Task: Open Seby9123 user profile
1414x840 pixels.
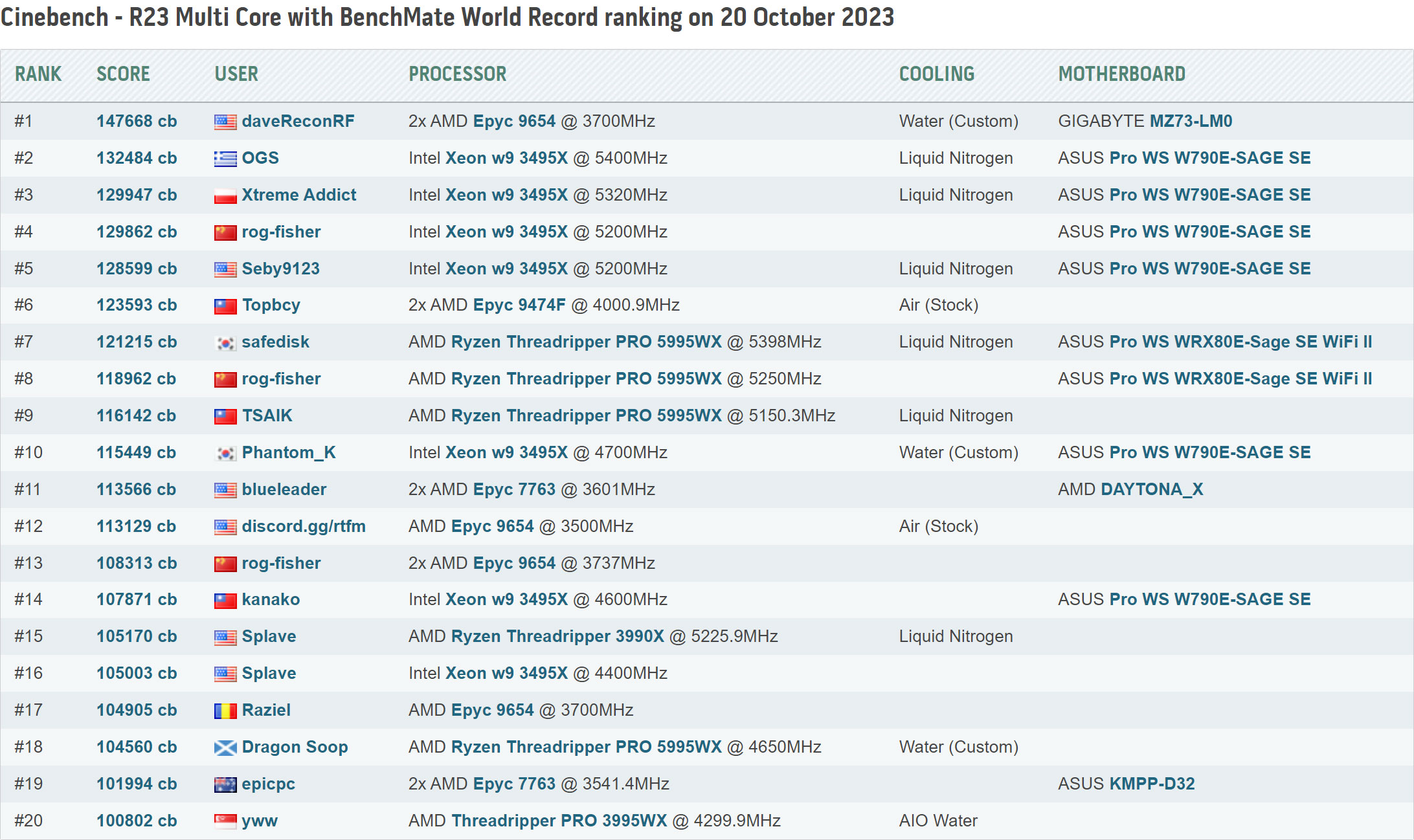Action: (x=280, y=269)
